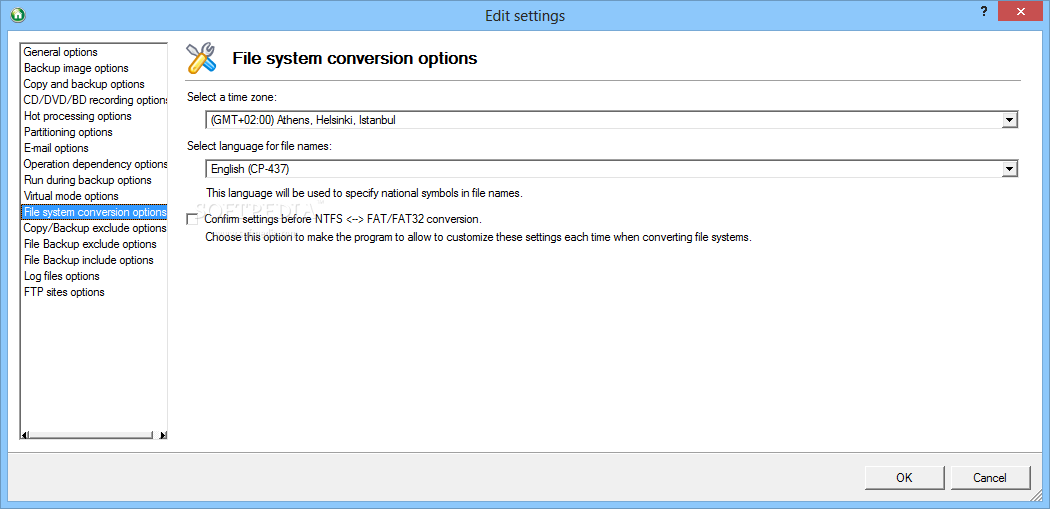The image size is (1050, 509).
Task: Open File Backup include options
Action: pos(94,260)
